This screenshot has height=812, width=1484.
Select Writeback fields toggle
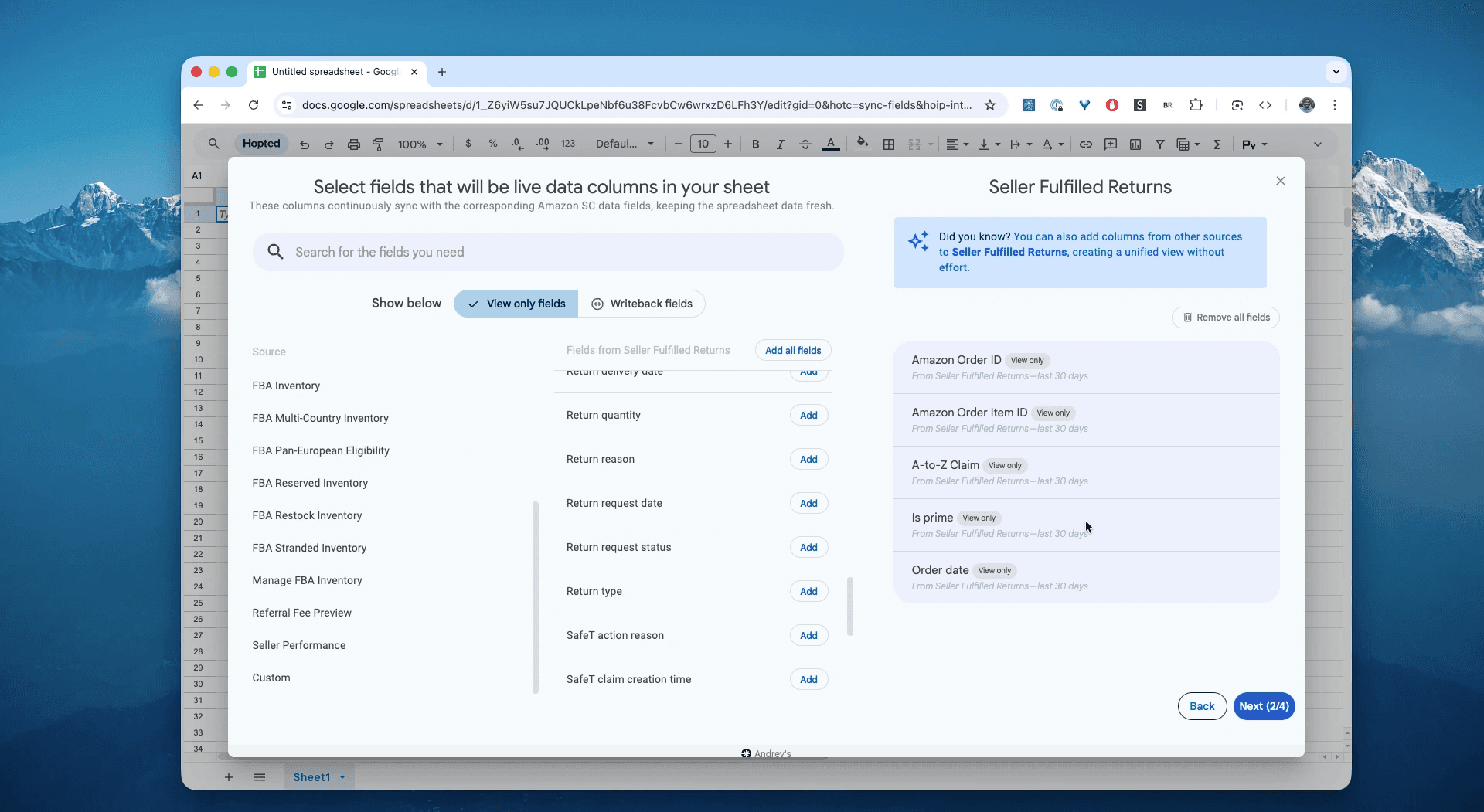642,304
